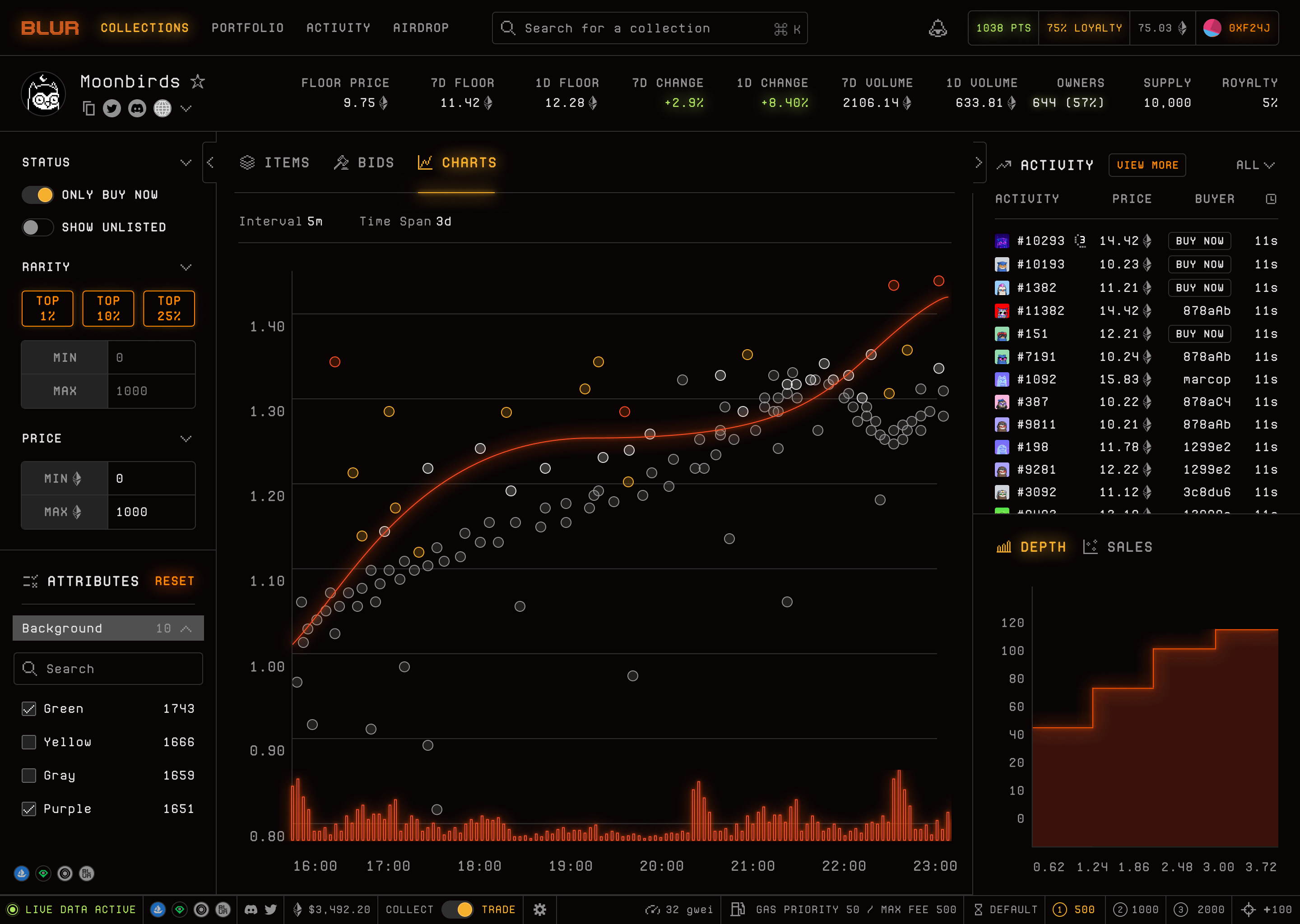Toggle the Only Buy Now switch
This screenshot has width=1300, height=924.
point(37,194)
